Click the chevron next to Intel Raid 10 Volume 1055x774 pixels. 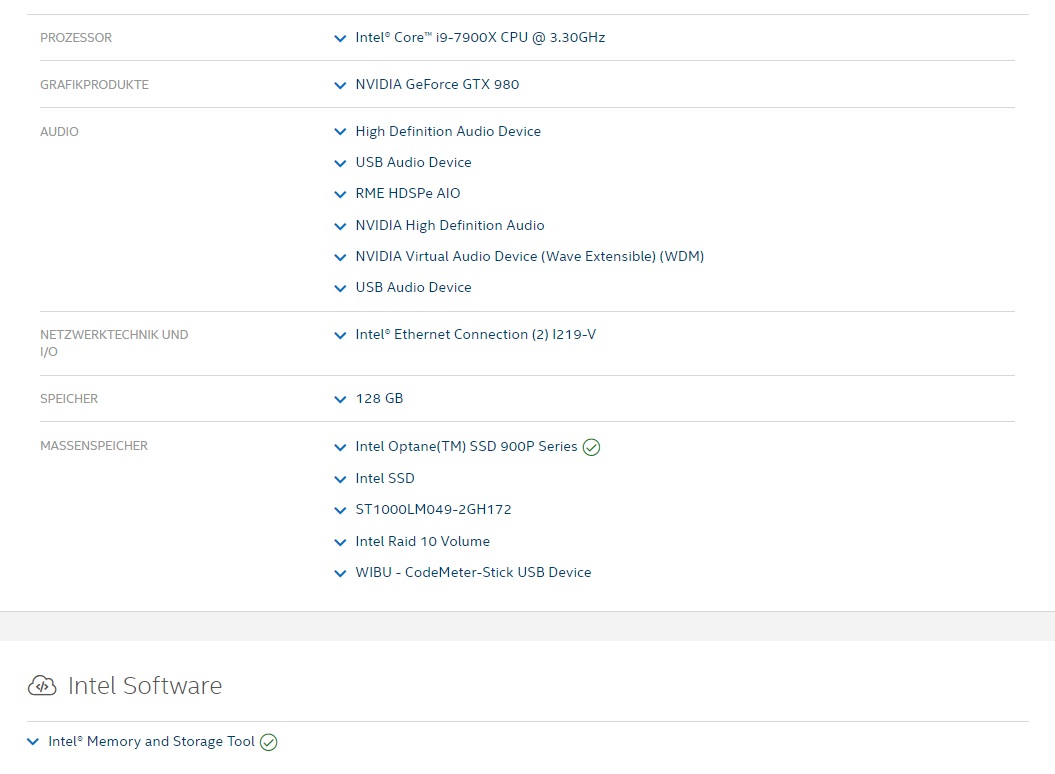(x=340, y=541)
